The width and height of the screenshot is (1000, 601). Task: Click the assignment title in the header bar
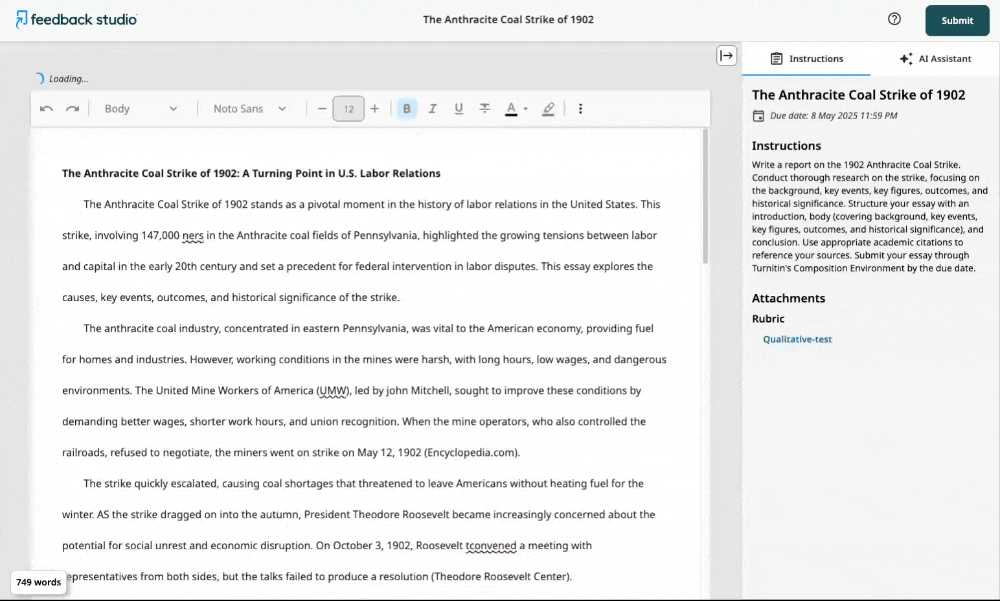click(x=508, y=19)
